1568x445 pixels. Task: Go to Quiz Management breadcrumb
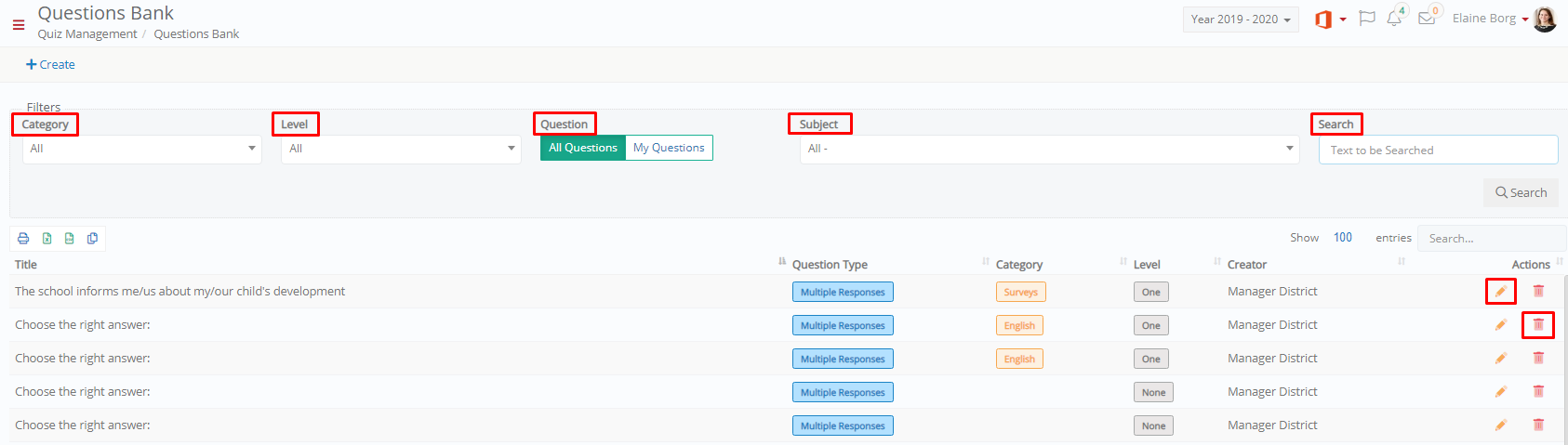(x=87, y=34)
